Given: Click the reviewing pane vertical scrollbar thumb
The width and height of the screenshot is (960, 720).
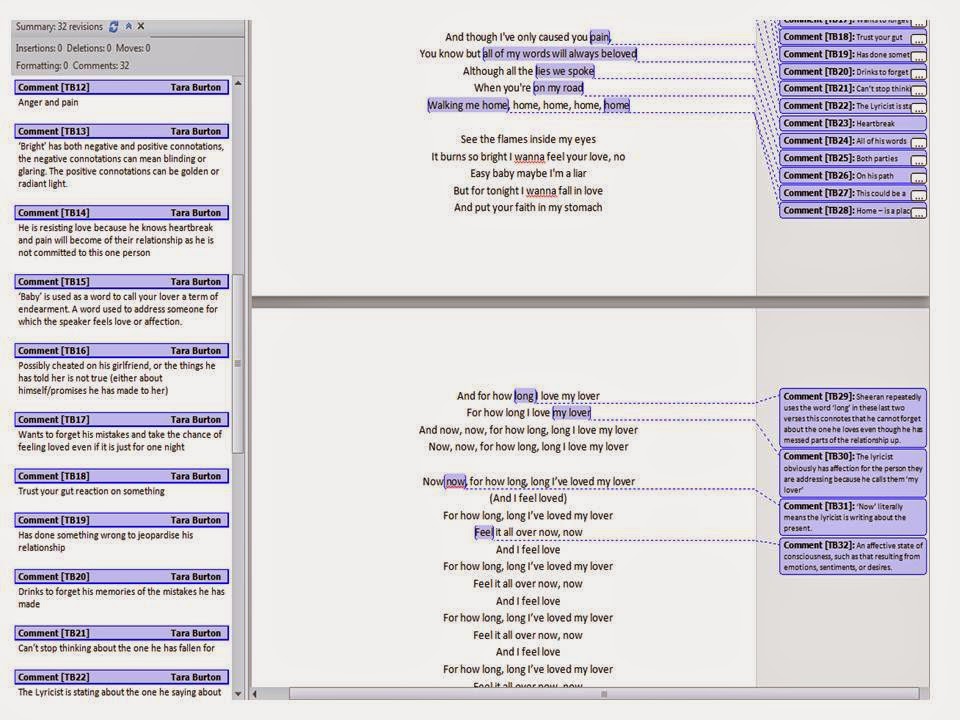Looking at the screenshot, I should pos(238,364).
